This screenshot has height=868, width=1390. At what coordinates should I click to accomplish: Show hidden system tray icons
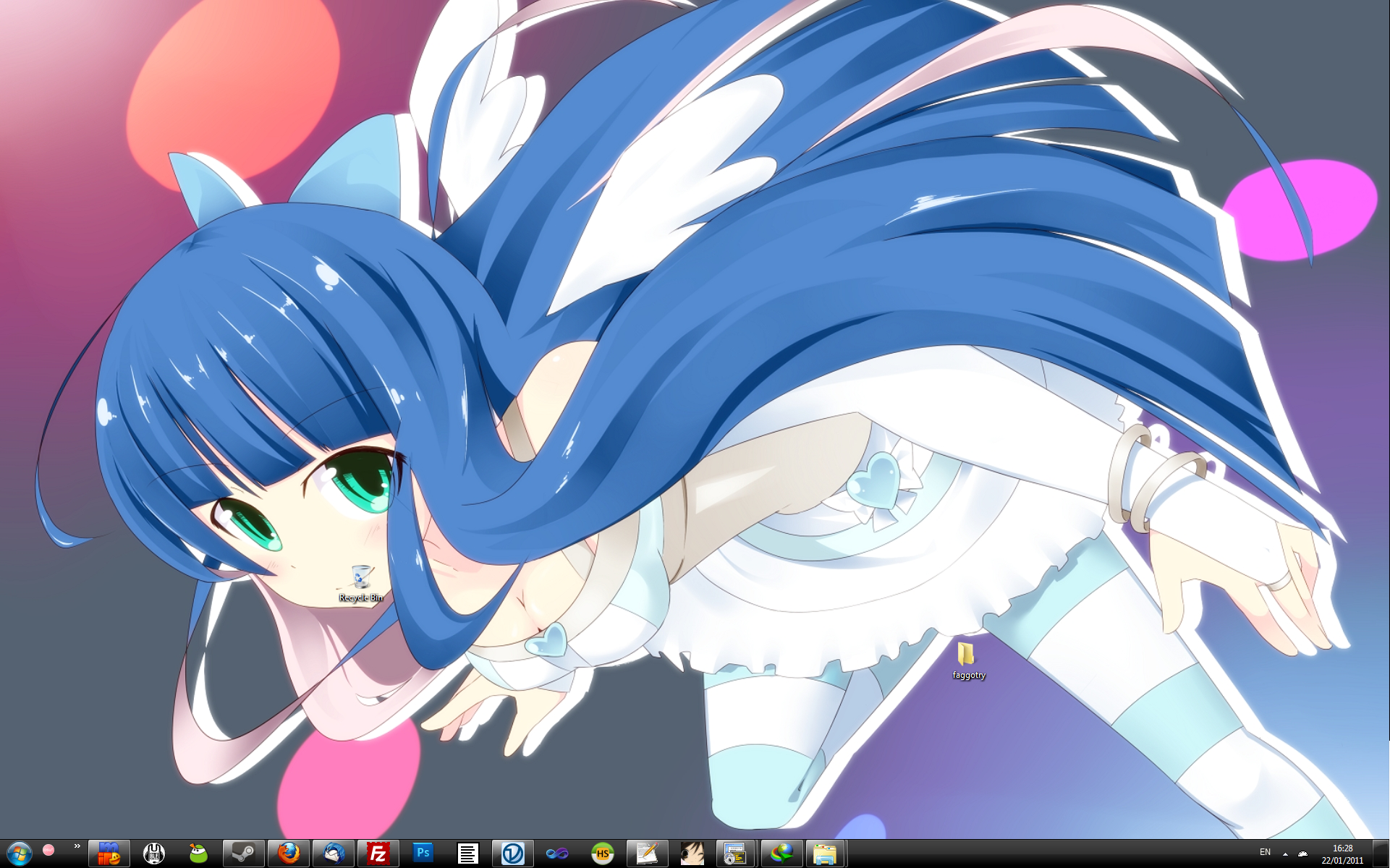(1285, 854)
